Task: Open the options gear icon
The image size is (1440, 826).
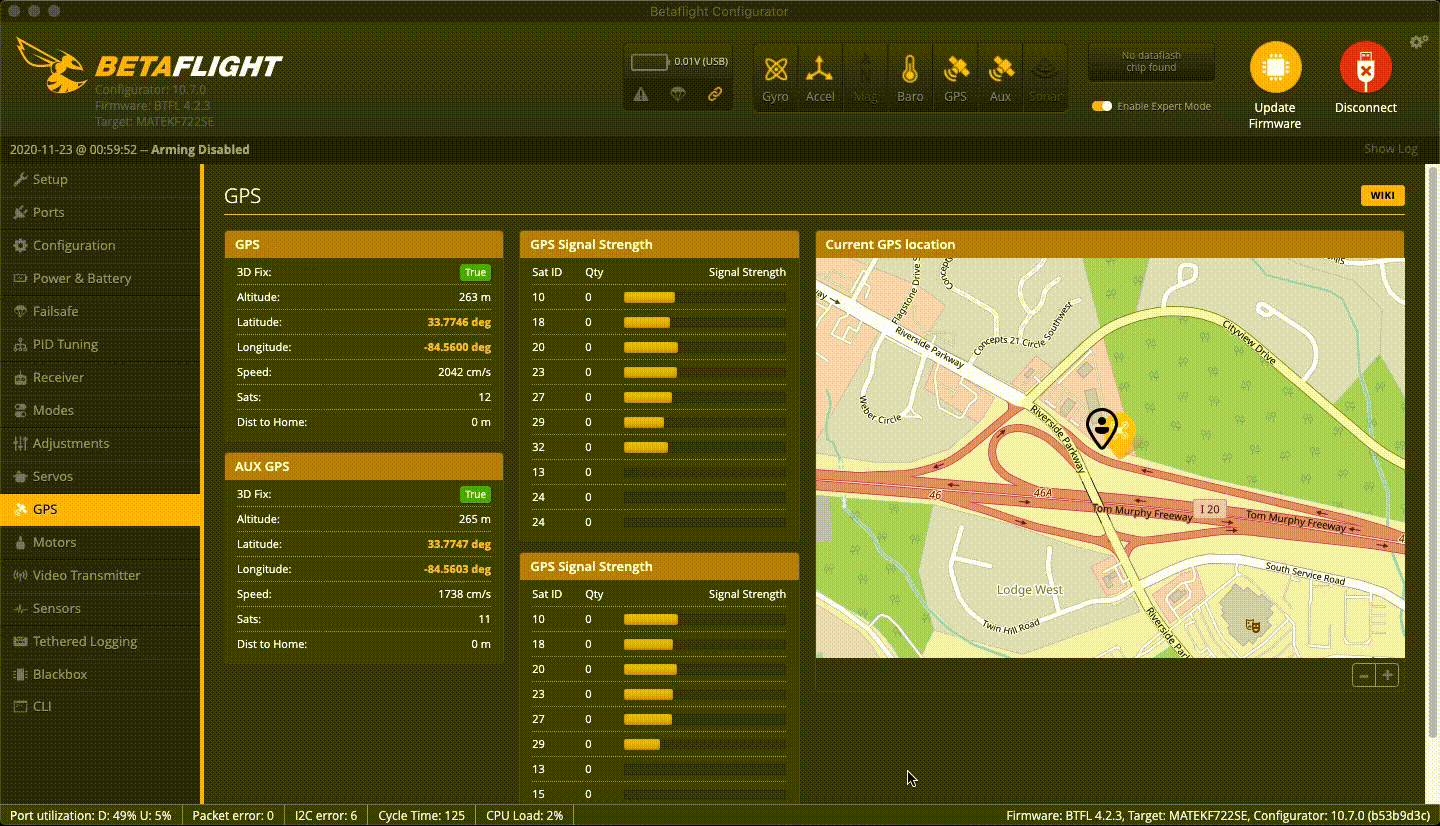Action: (x=1418, y=42)
